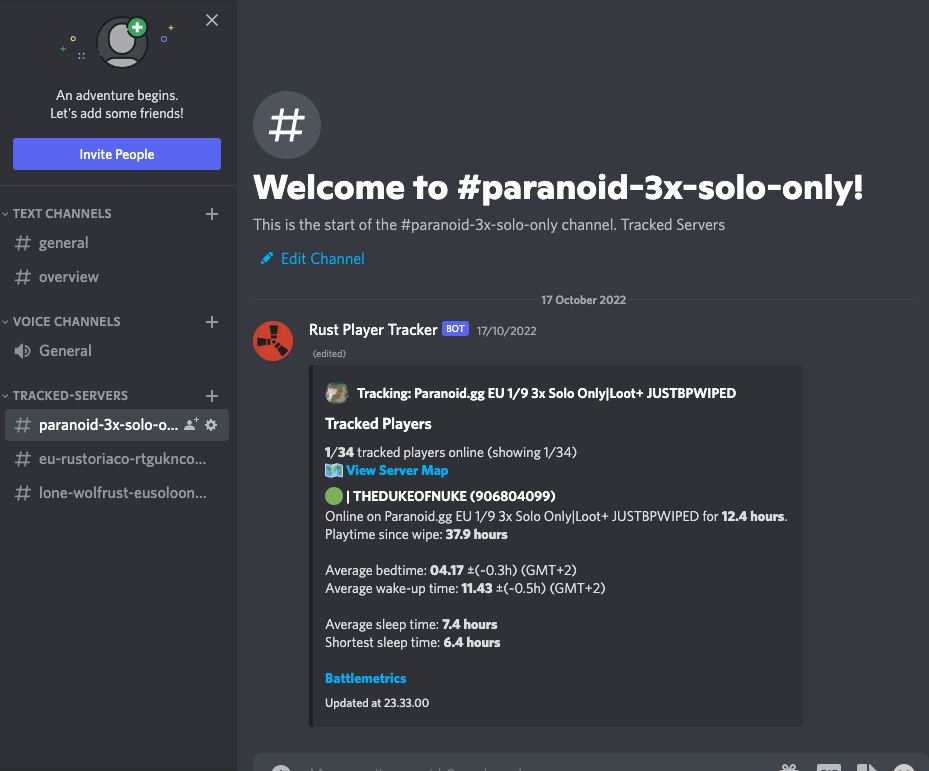Click the 17/10/2022 message timestamp
Viewport: 929px width, 771px height.
point(507,331)
